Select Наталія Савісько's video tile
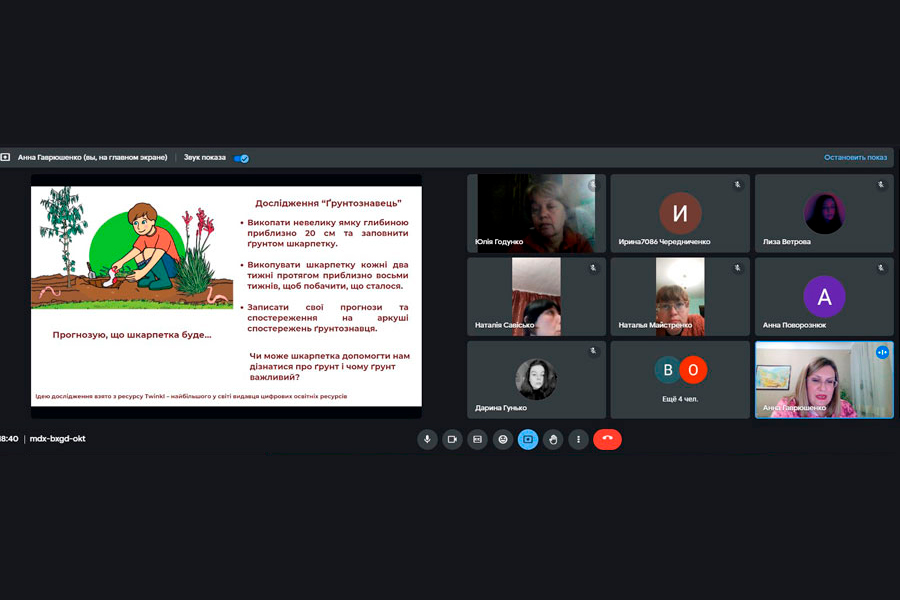Image resolution: width=900 pixels, height=600 pixels. [536, 296]
